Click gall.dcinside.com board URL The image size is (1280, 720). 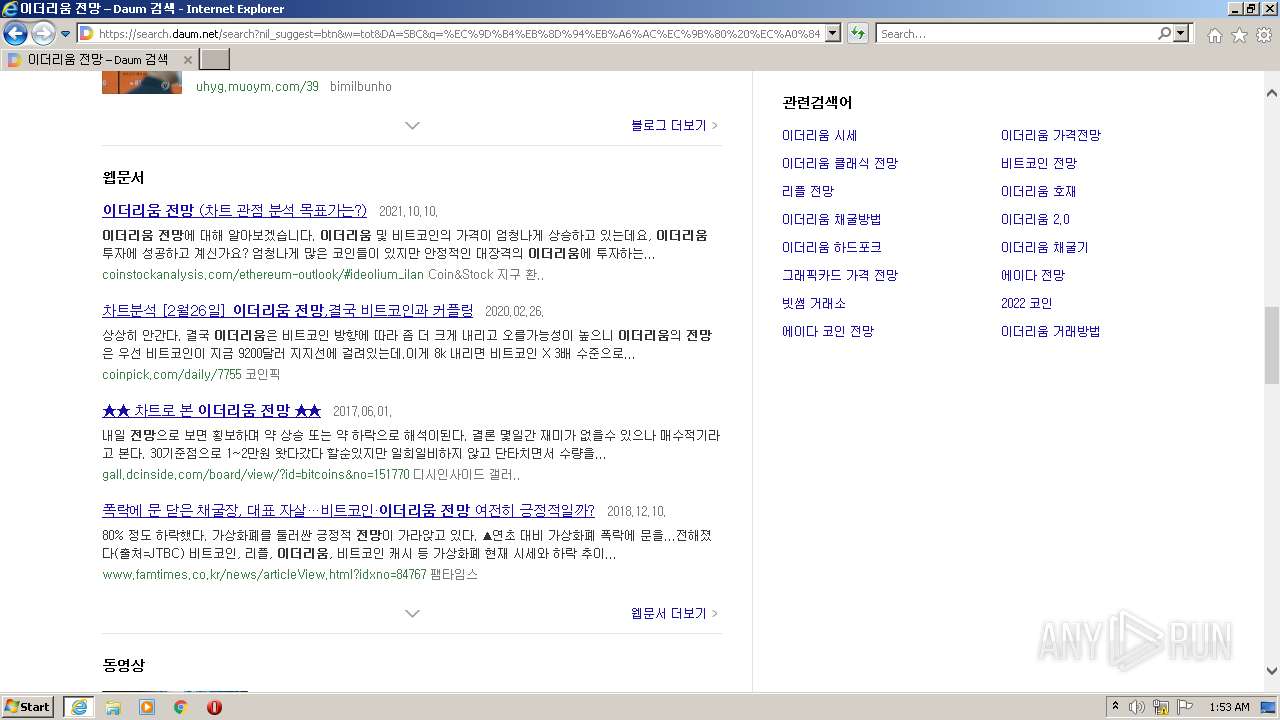(x=256, y=474)
